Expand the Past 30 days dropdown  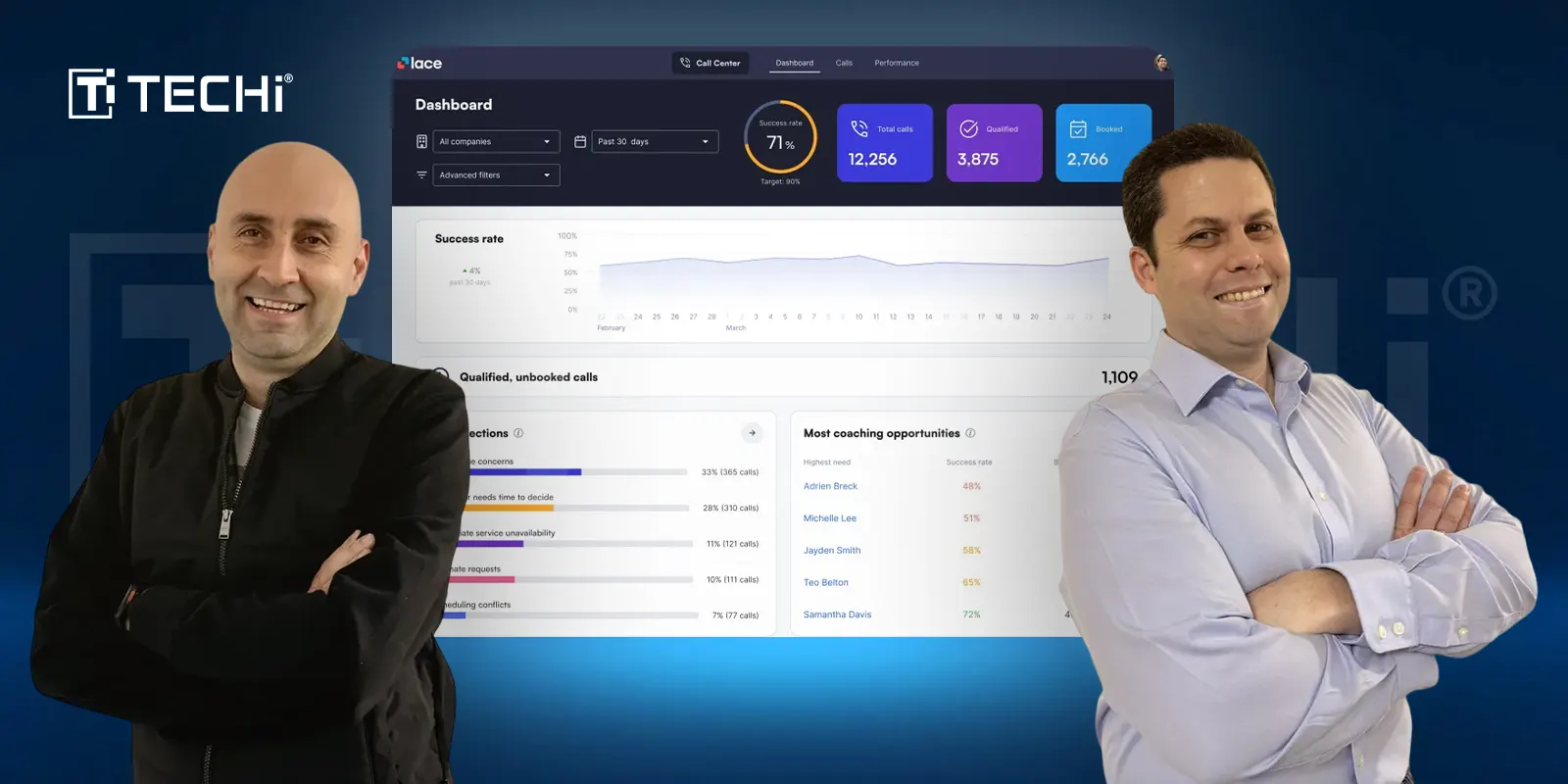[655, 141]
